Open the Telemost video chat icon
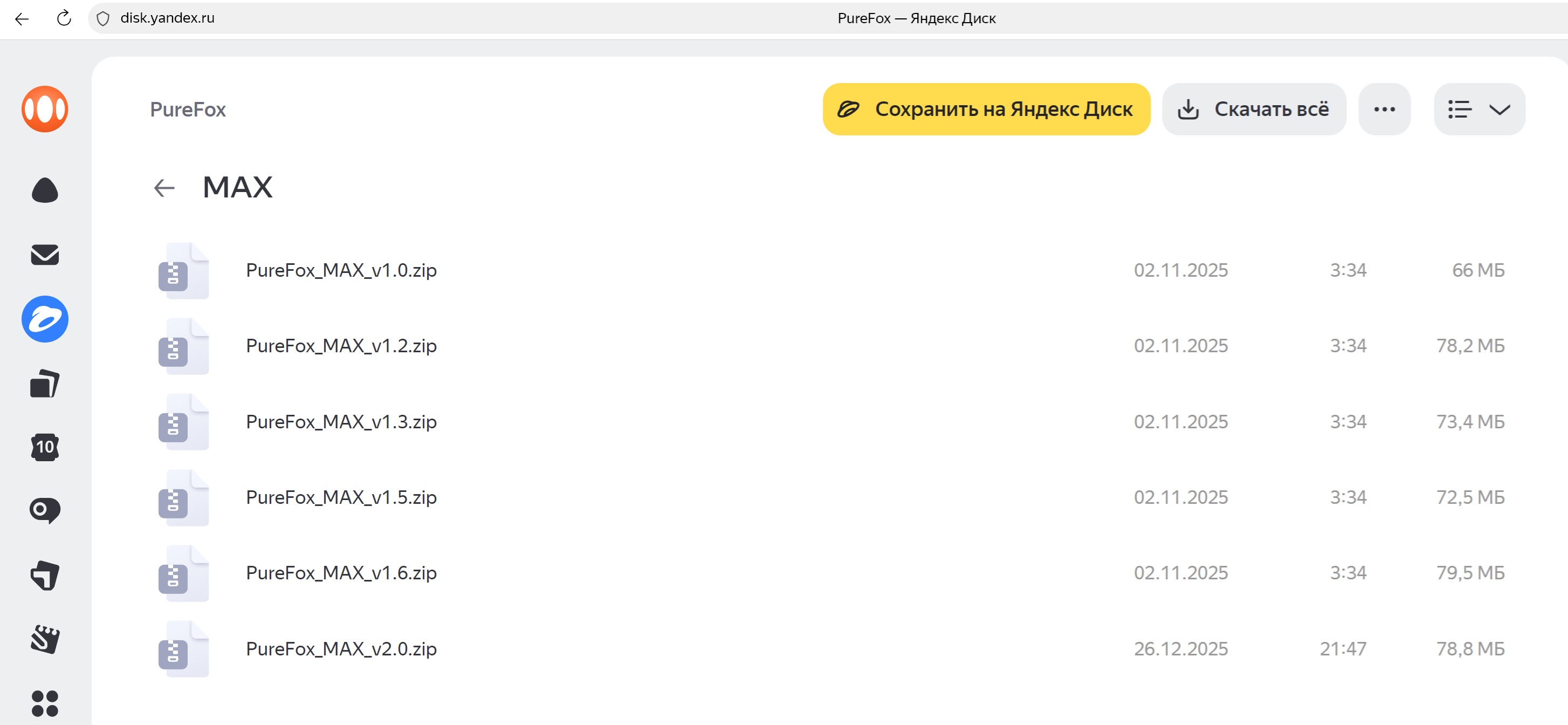Viewport: 1568px width, 725px height. 44,510
